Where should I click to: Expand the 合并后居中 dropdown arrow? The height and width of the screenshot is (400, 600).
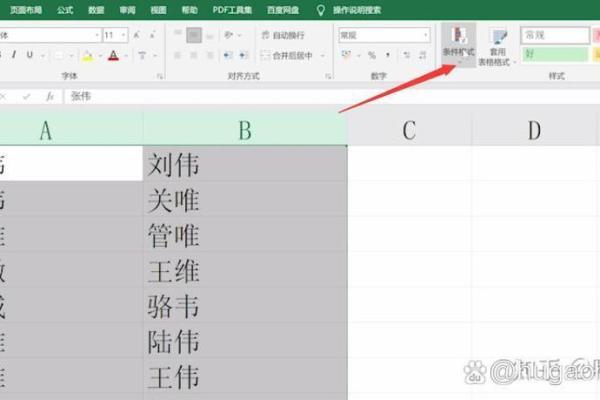click(x=323, y=56)
